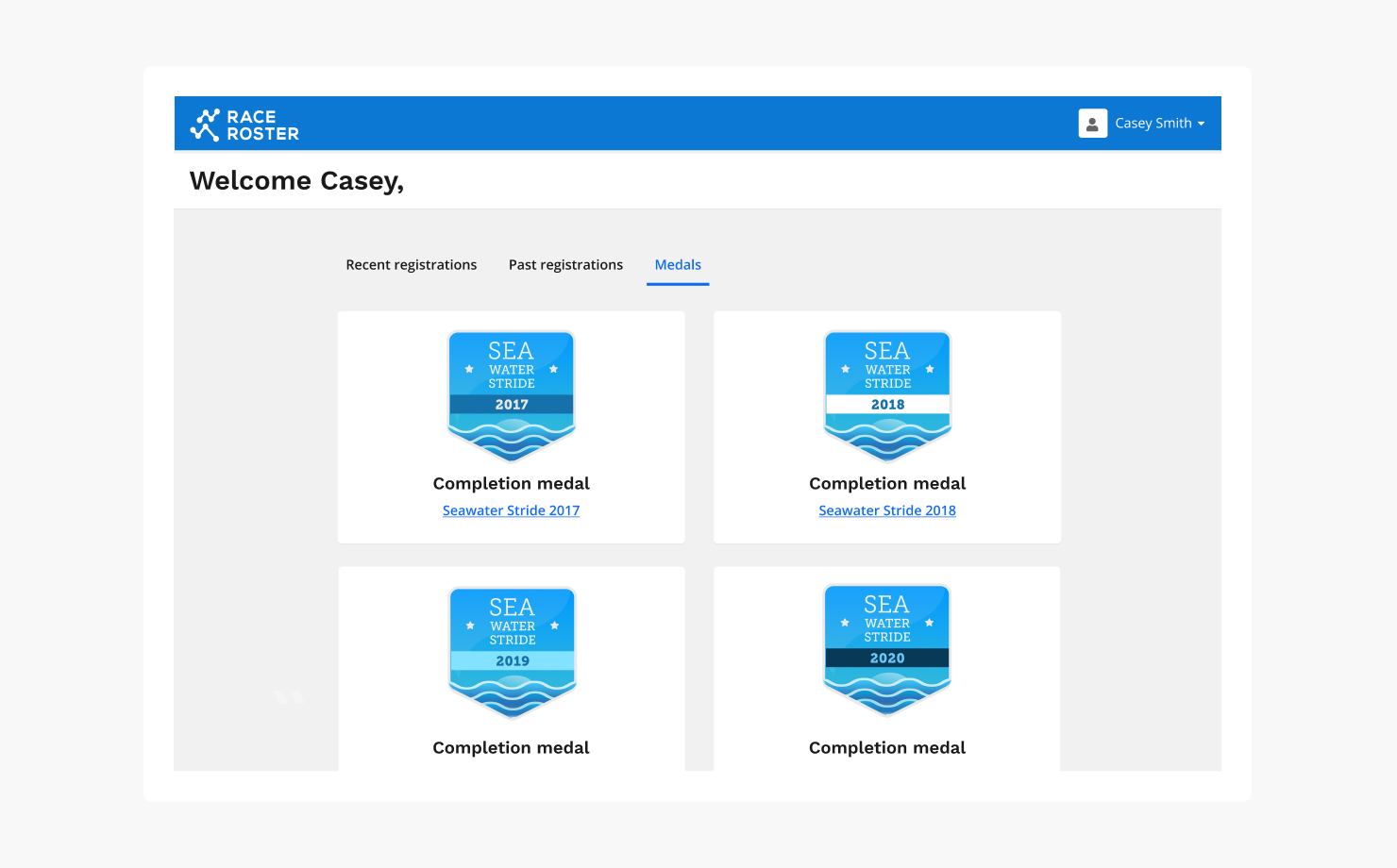
Task: Click the caret arrow beside Casey Smith
Action: tap(1201, 124)
